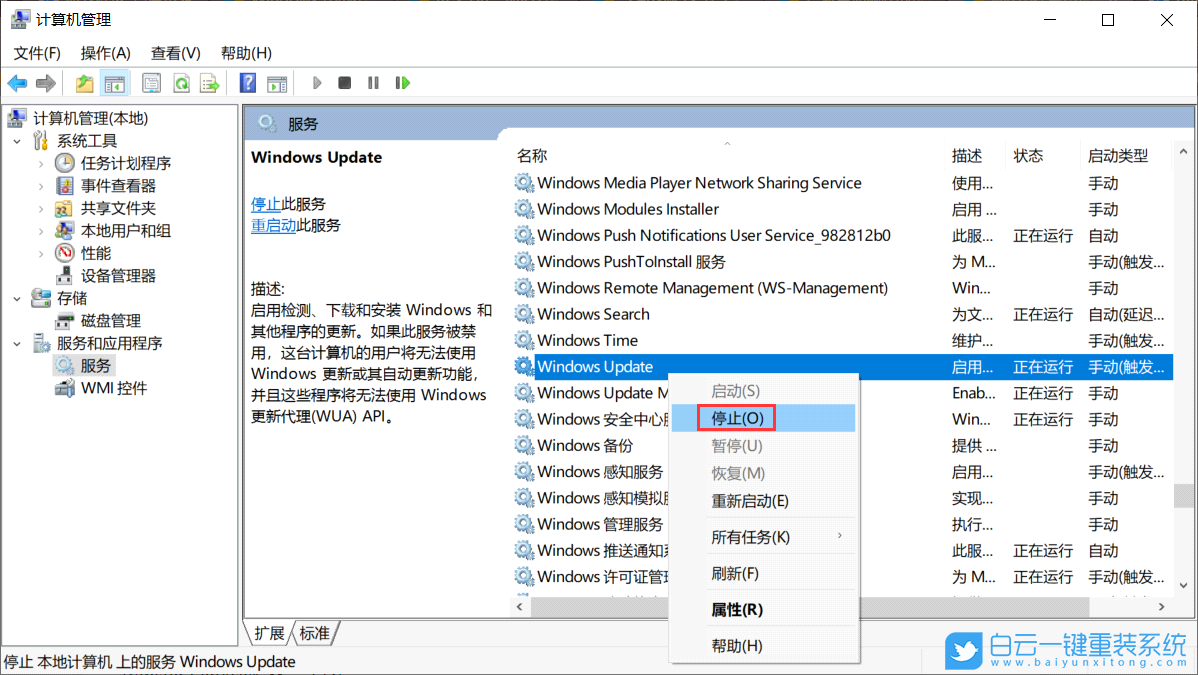Click the Pause service toolbar icon

[x=372, y=83]
